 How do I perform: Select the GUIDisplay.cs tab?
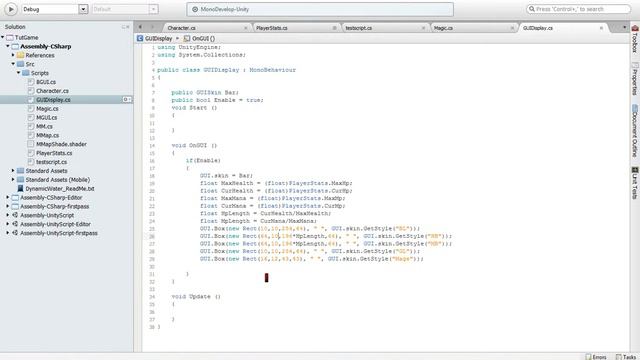click(538, 28)
